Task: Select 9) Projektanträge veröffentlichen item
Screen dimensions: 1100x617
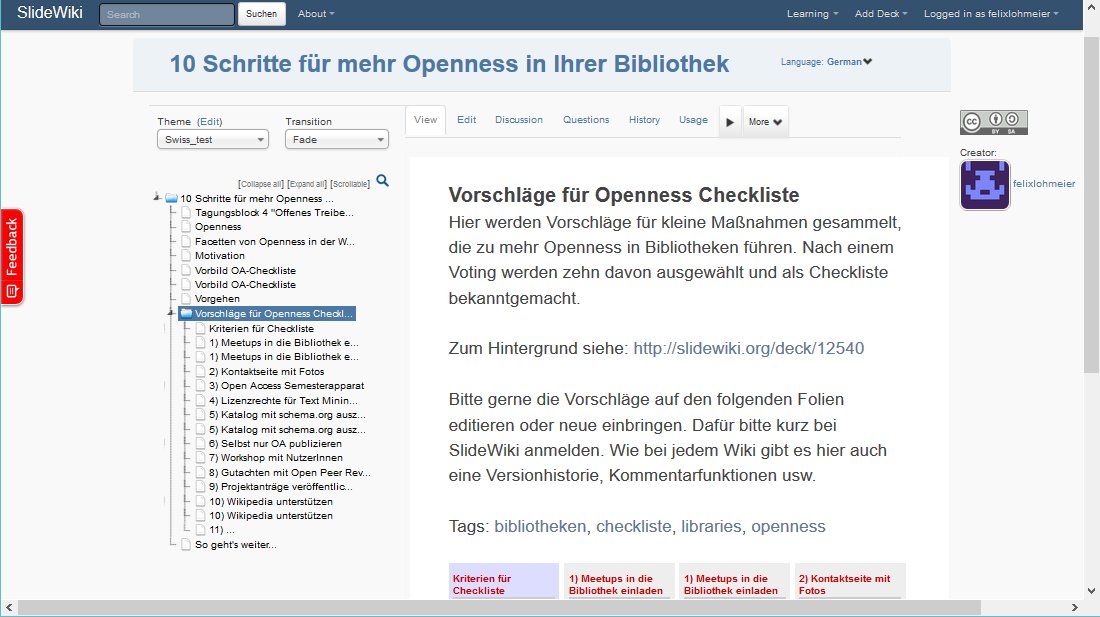Action: 281,487
